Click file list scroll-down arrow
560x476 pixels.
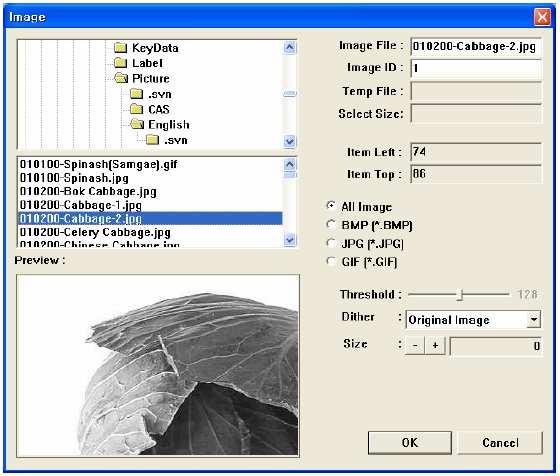(x=290, y=239)
